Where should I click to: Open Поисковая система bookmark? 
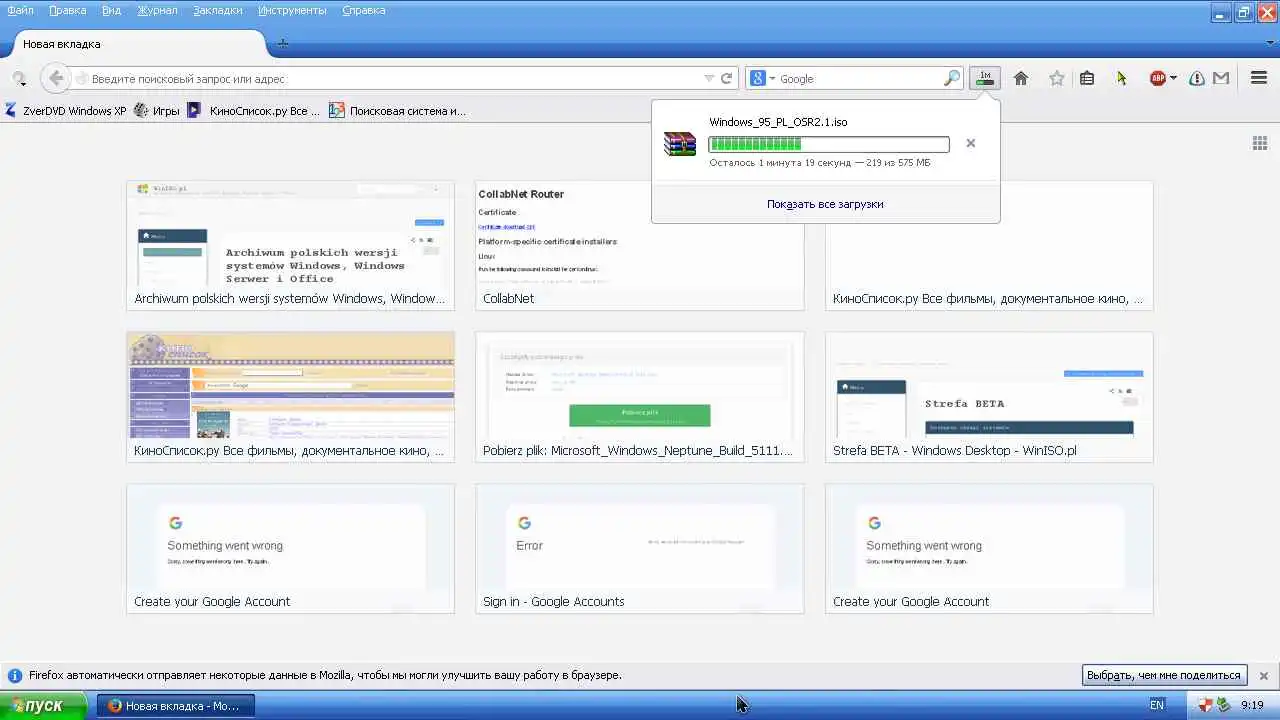pyautogui.click(x=398, y=111)
